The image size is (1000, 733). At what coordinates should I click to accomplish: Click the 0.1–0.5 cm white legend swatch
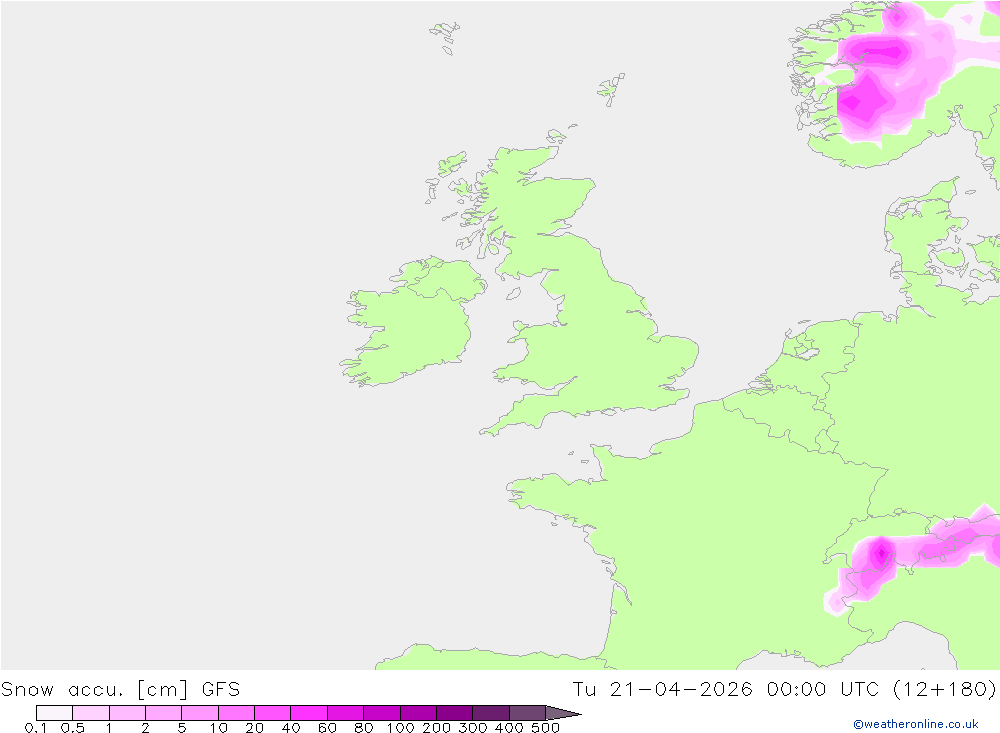[x=54, y=713]
